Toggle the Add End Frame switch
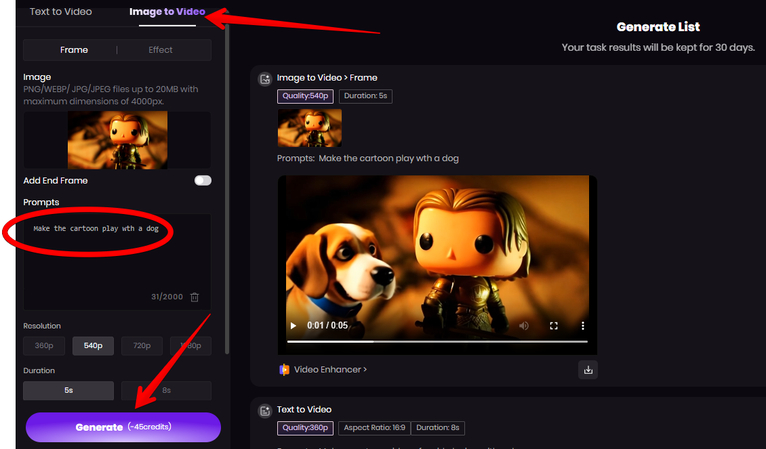Screen dimensions: 766x449 (203, 181)
